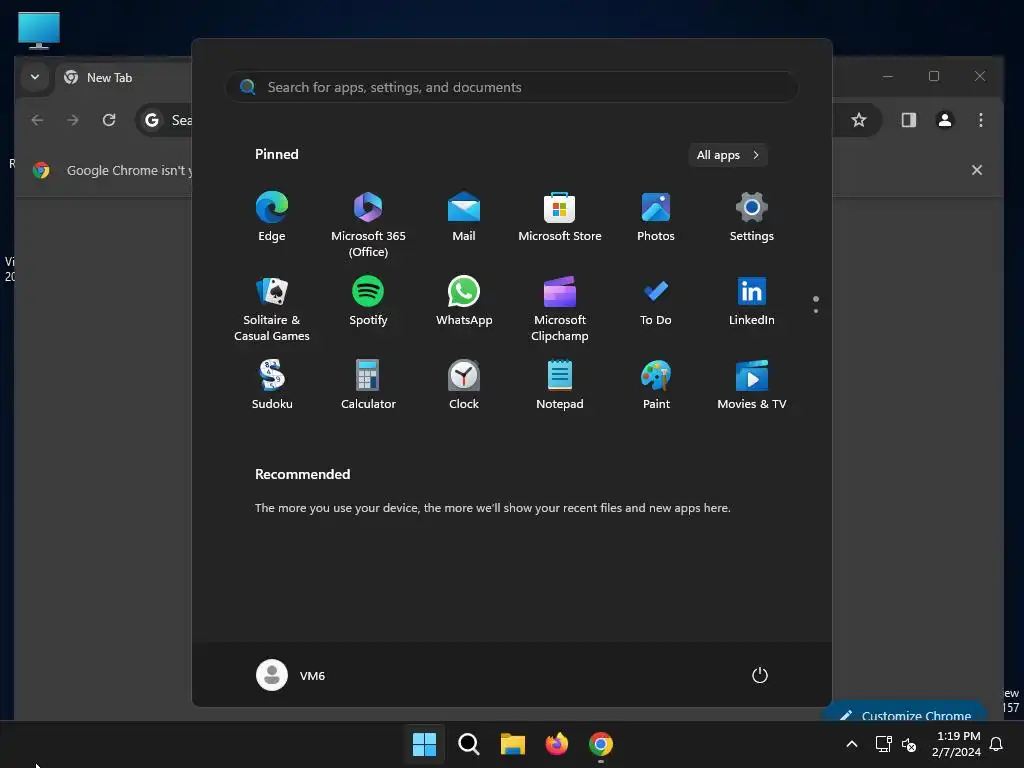Open the desktop computer icon
The width and height of the screenshot is (1024, 768).
coord(39,30)
